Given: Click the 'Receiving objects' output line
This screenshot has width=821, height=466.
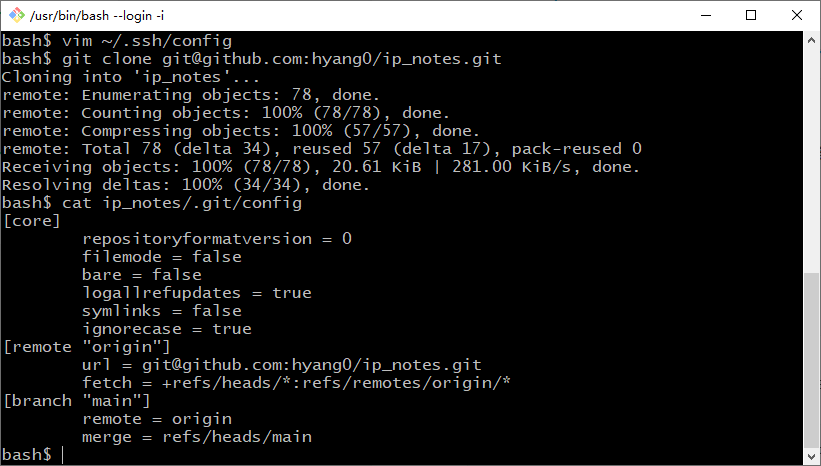Looking at the screenshot, I should pyautogui.click(x=321, y=167).
